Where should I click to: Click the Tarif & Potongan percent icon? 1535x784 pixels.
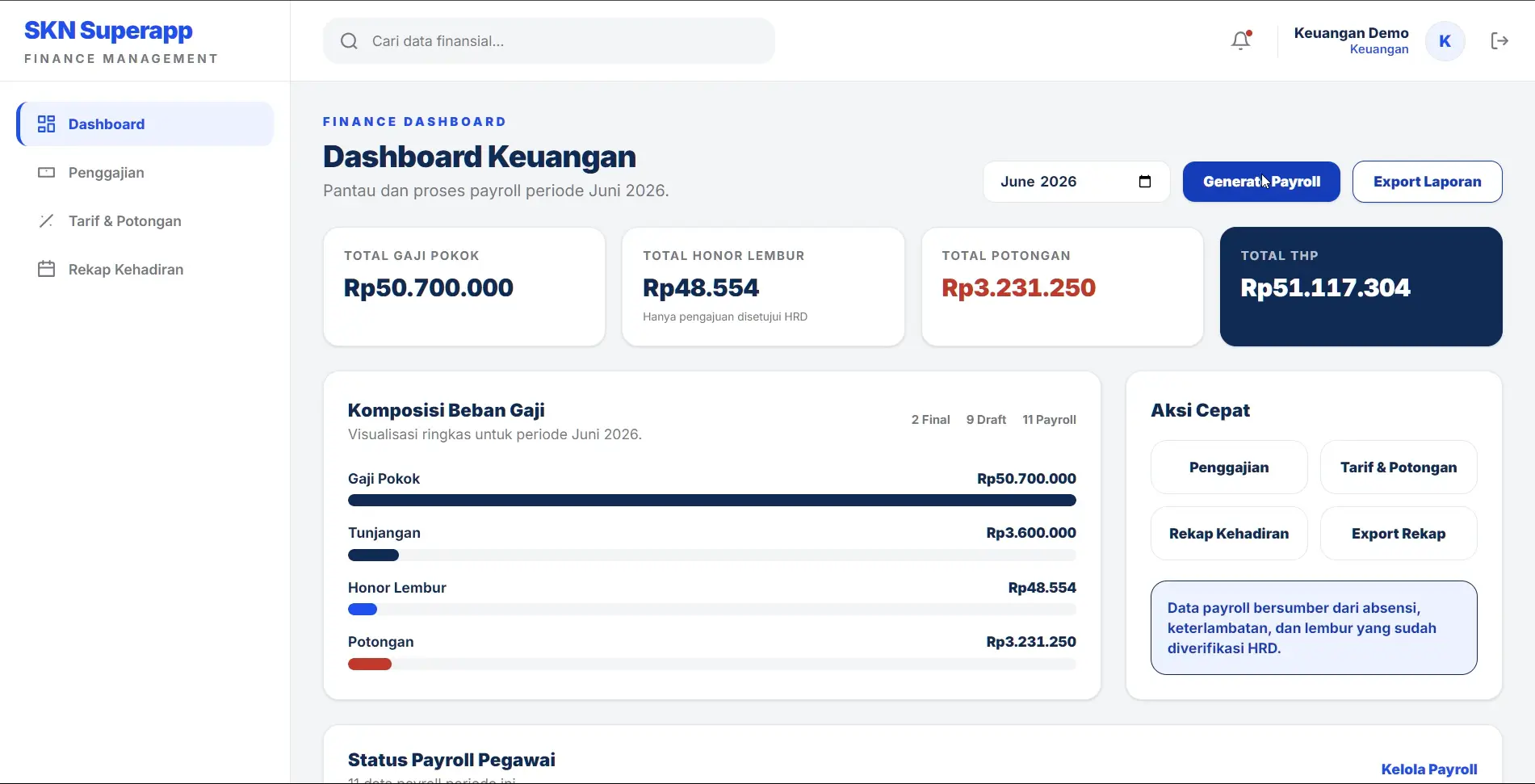(x=47, y=220)
